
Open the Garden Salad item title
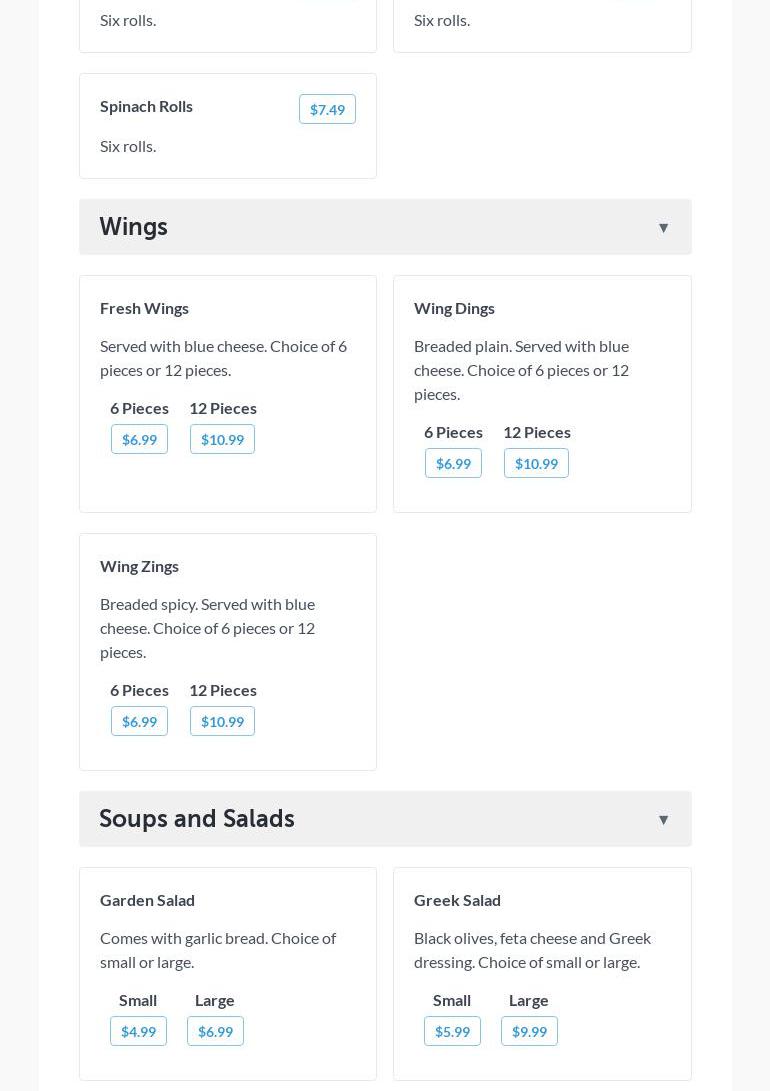point(147,900)
